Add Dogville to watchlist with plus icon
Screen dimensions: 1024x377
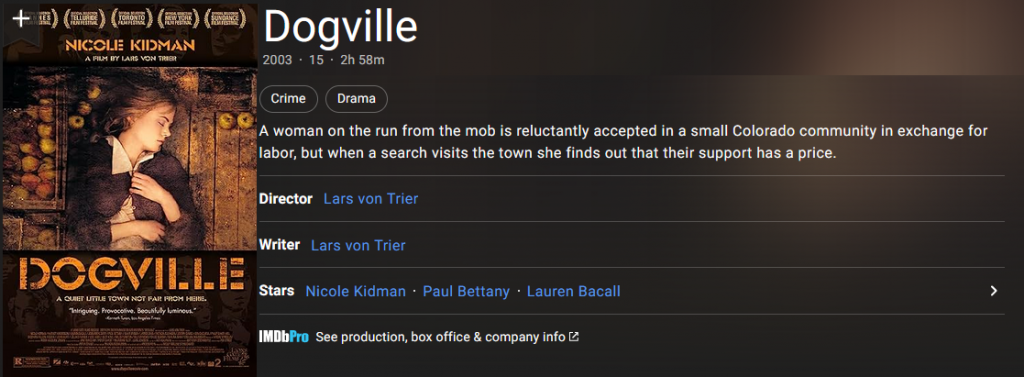click(21, 19)
